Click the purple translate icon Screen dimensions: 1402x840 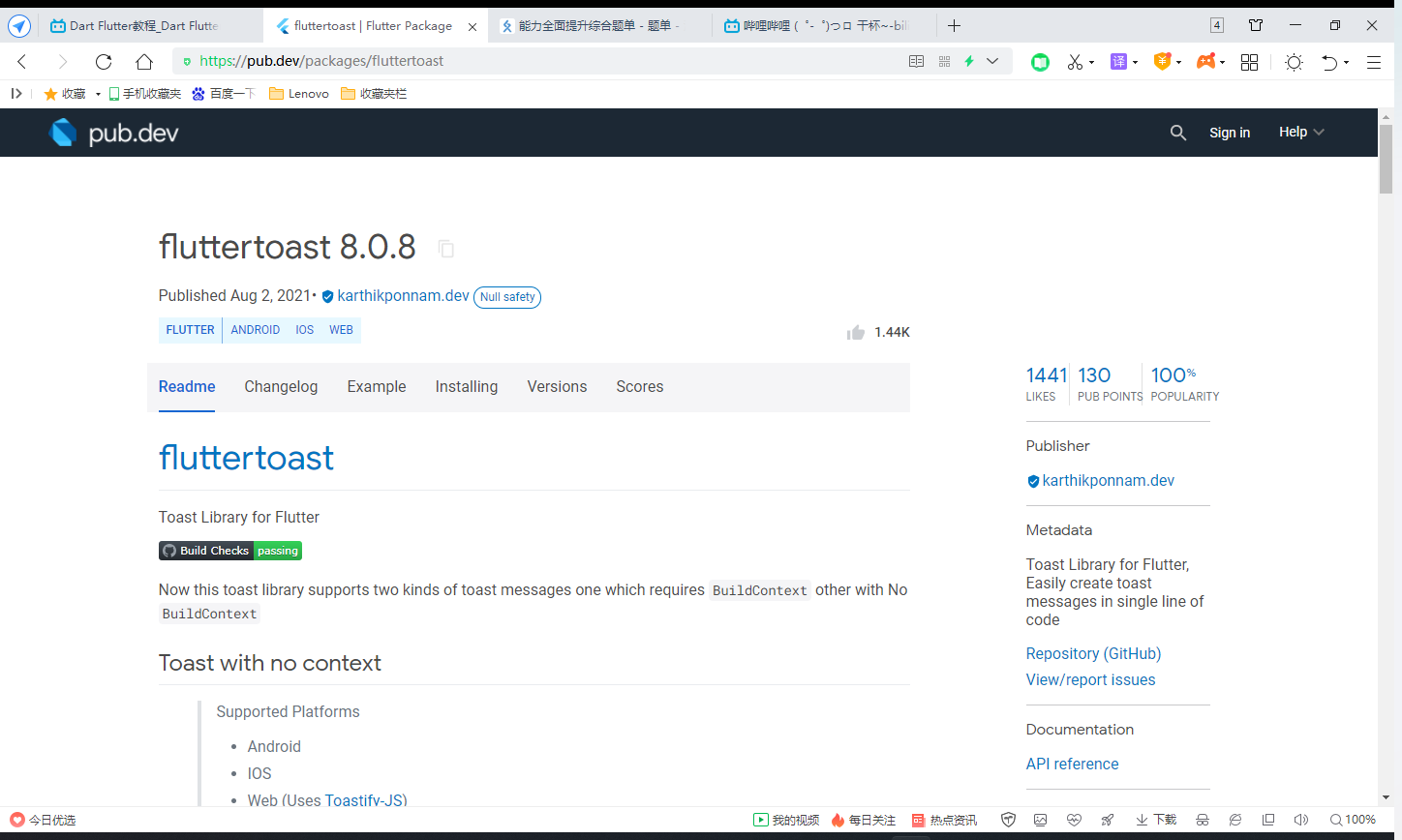(1118, 62)
